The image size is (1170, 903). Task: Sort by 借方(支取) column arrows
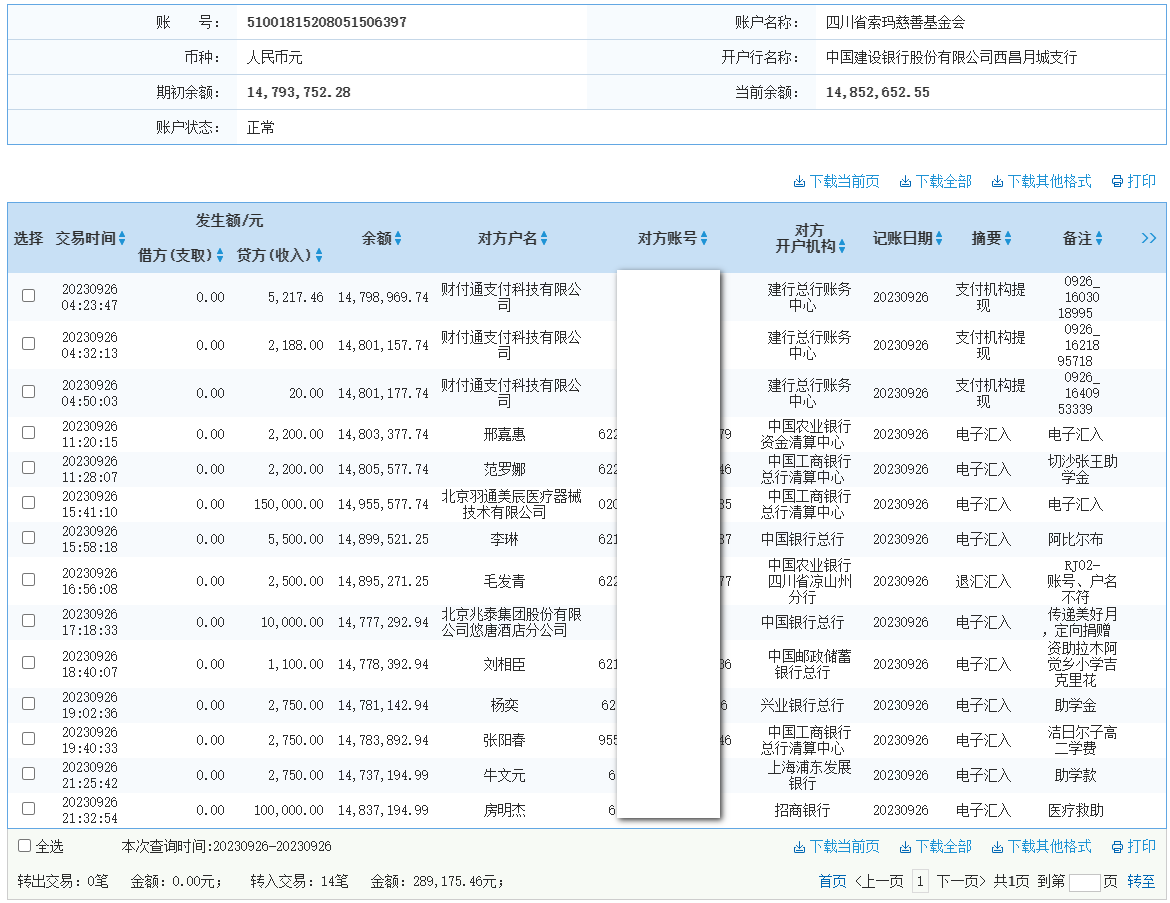click(219, 255)
